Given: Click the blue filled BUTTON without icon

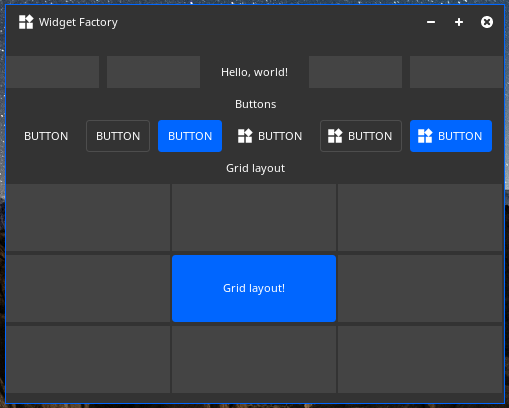Looking at the screenshot, I should [190, 136].
